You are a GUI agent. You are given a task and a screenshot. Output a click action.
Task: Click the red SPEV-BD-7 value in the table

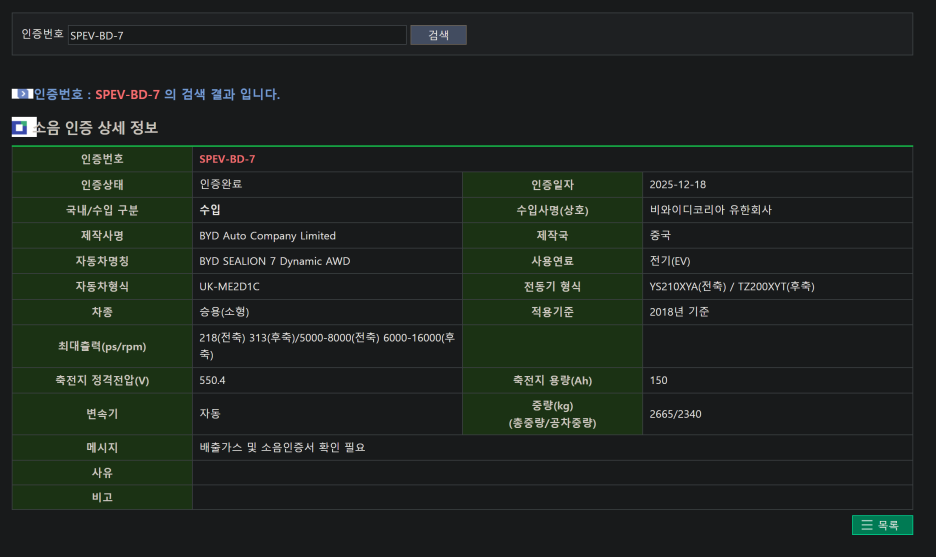pyautogui.click(x=227, y=159)
